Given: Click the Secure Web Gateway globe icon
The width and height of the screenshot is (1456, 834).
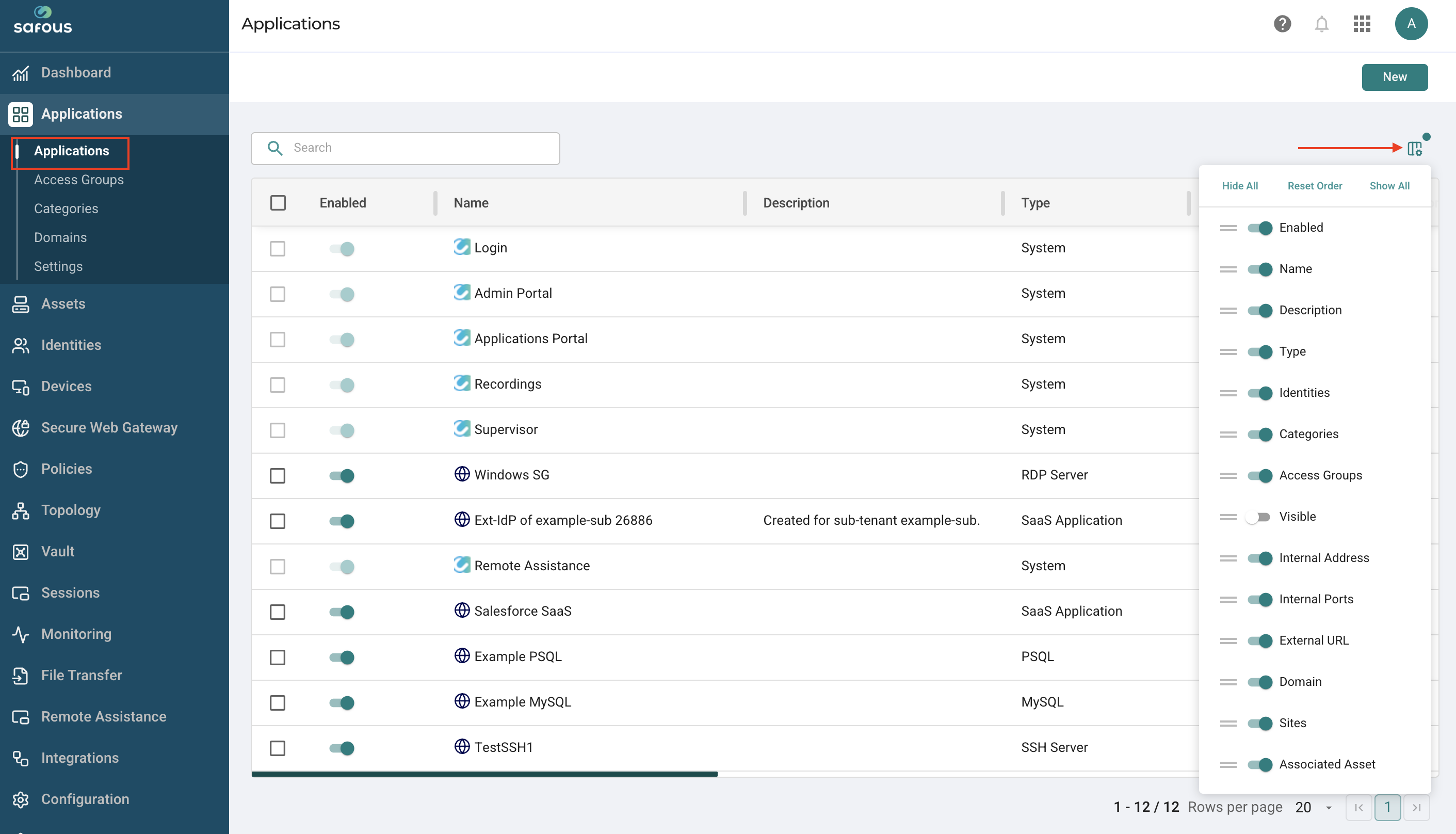Looking at the screenshot, I should click(21, 428).
